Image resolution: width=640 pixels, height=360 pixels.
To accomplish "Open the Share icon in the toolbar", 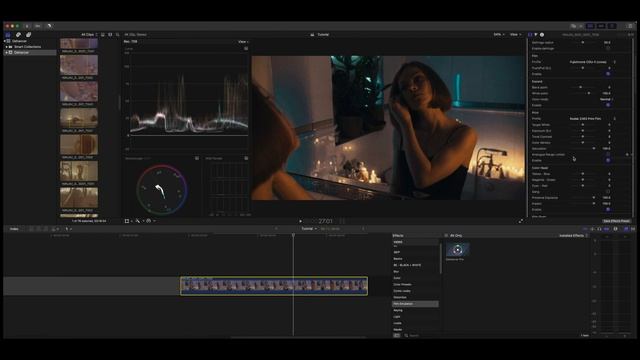I will coord(630,26).
